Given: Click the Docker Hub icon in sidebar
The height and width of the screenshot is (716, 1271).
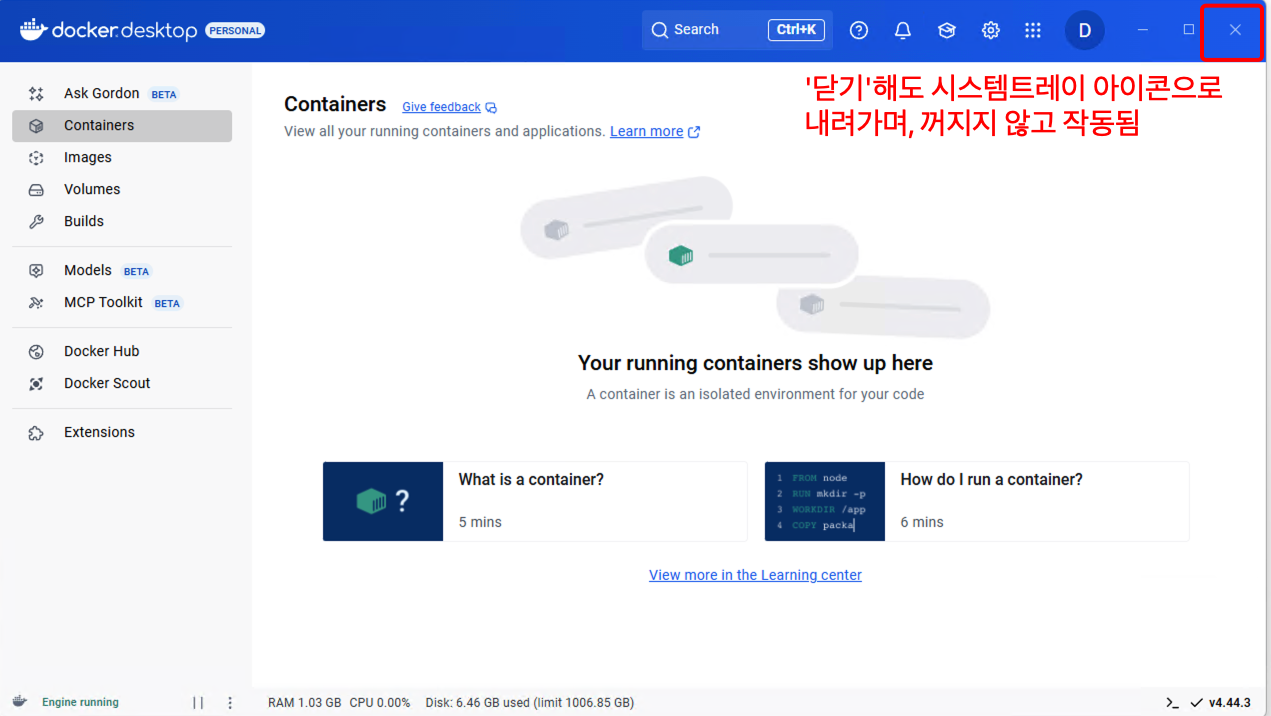Looking at the screenshot, I should [x=36, y=352].
